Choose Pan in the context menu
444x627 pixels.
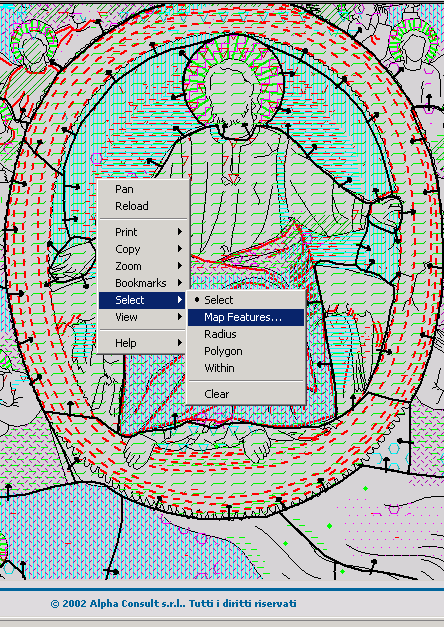142,189
